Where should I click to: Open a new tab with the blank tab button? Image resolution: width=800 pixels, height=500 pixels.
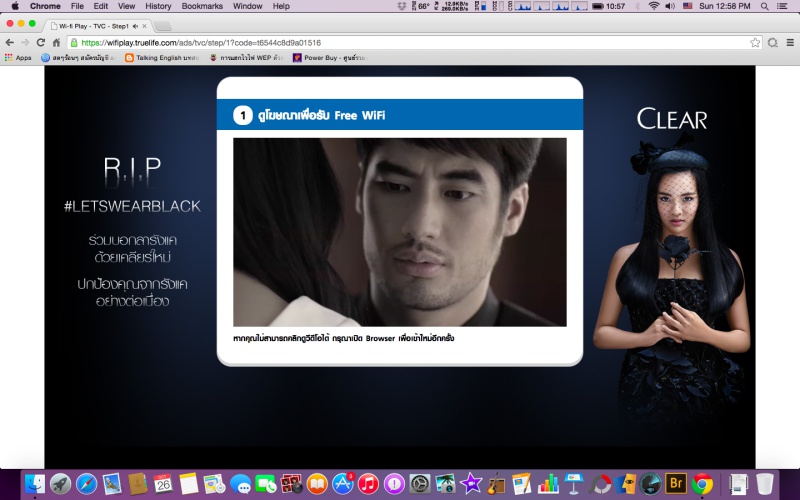click(162, 26)
